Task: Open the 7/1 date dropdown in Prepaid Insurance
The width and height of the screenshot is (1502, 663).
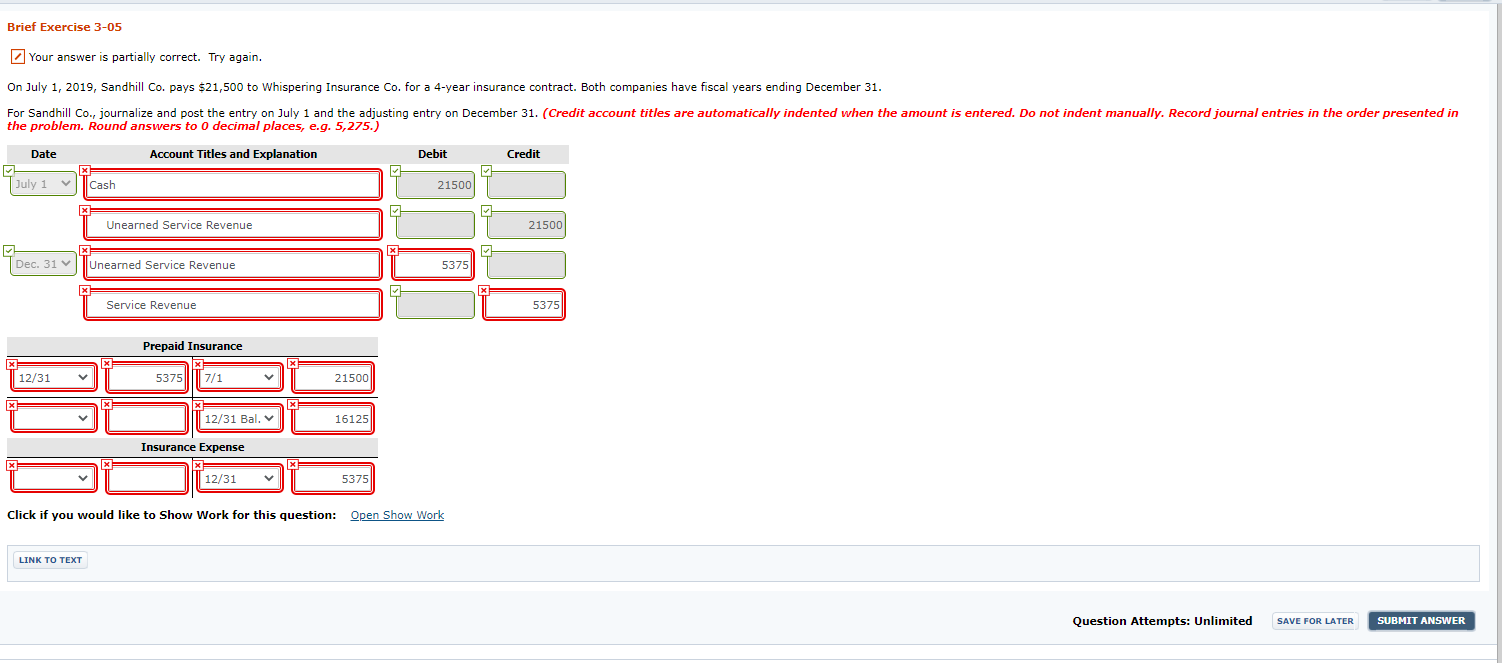Action: point(239,377)
